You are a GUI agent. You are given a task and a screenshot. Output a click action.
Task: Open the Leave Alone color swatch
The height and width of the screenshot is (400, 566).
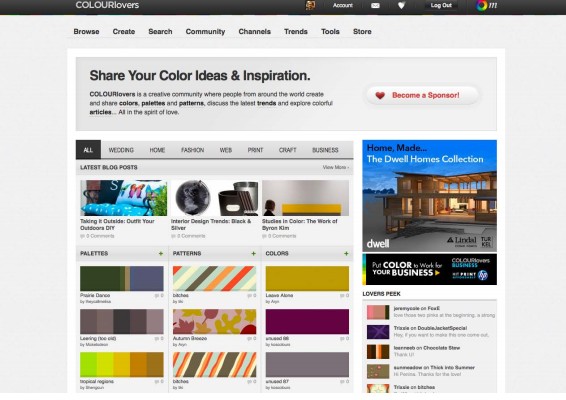click(x=307, y=278)
